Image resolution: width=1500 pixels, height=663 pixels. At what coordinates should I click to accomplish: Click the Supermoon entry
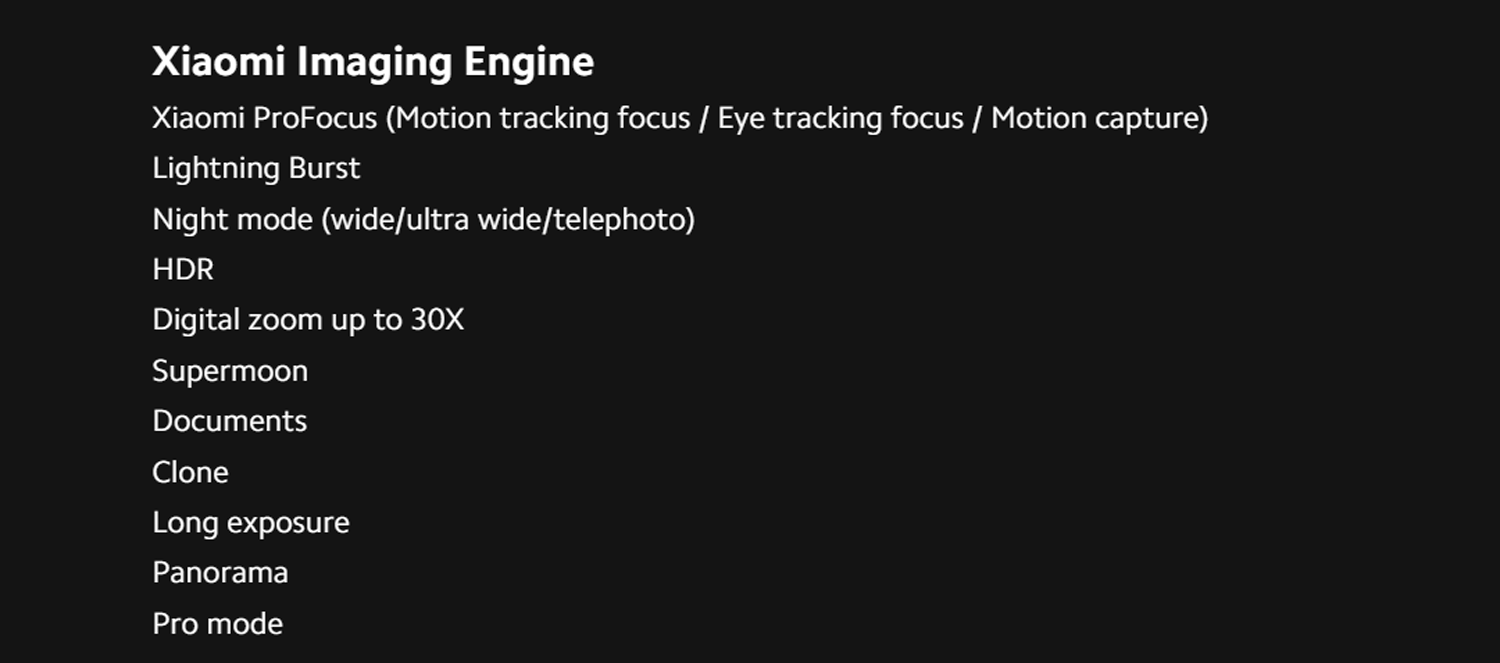point(230,371)
